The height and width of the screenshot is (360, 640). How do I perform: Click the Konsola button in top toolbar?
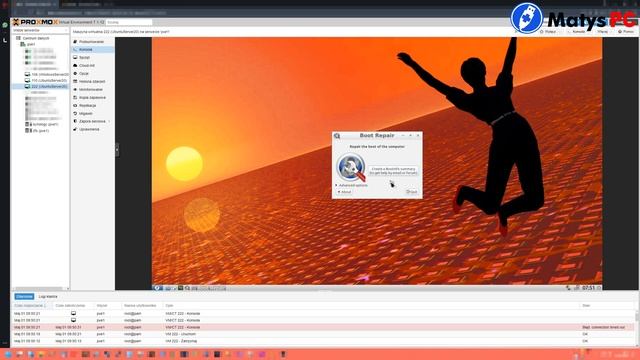coord(577,31)
